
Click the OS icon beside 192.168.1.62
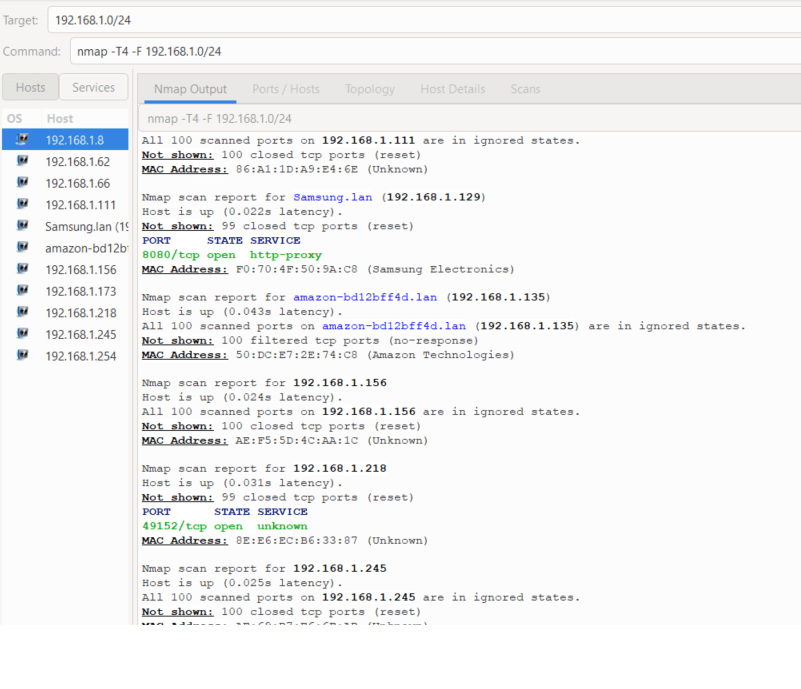[x=22, y=160]
